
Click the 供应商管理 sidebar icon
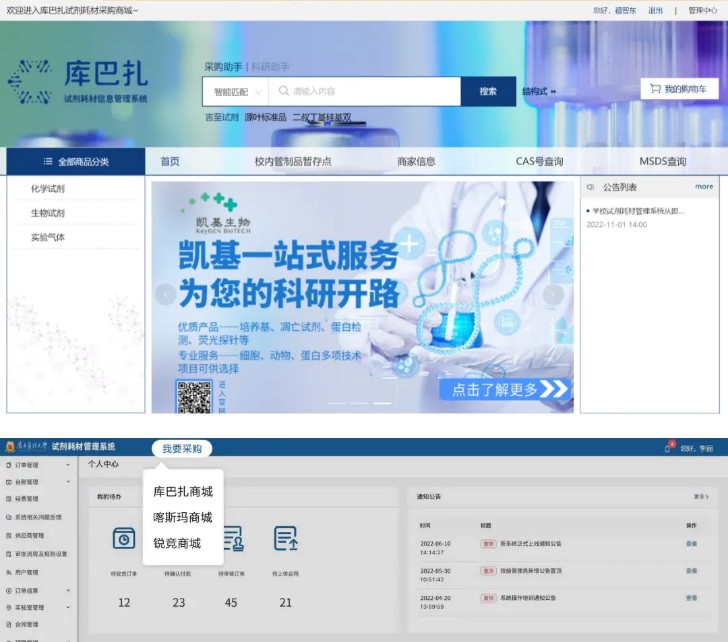8,535
